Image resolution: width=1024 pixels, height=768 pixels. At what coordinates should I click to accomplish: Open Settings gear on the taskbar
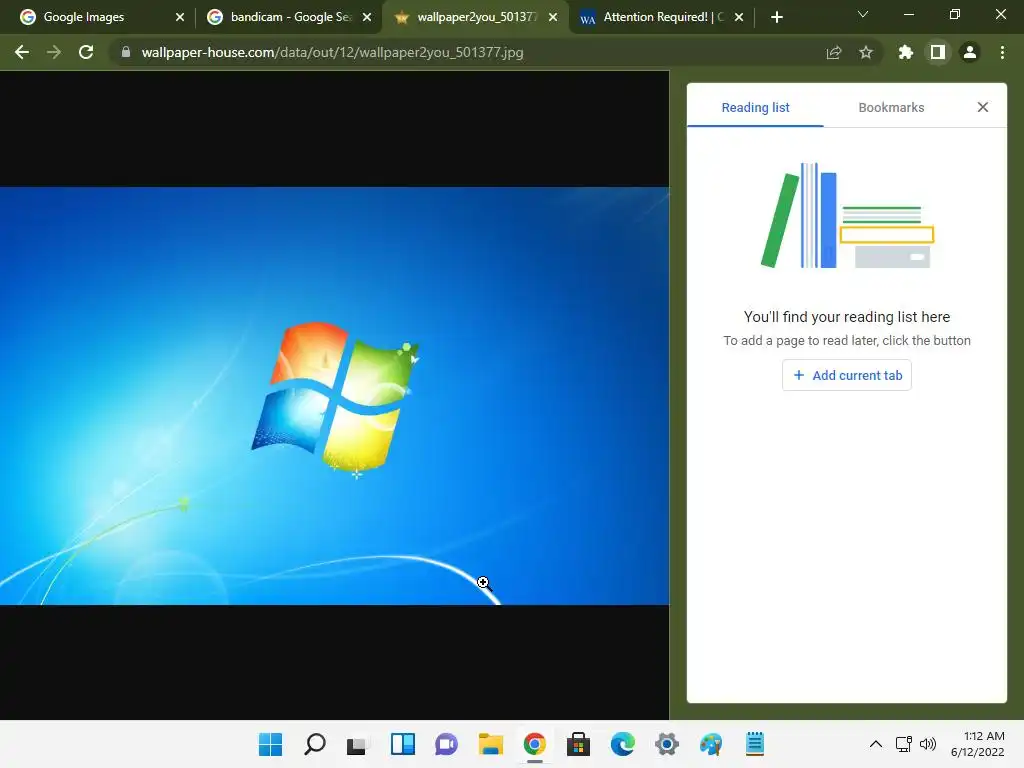point(667,744)
